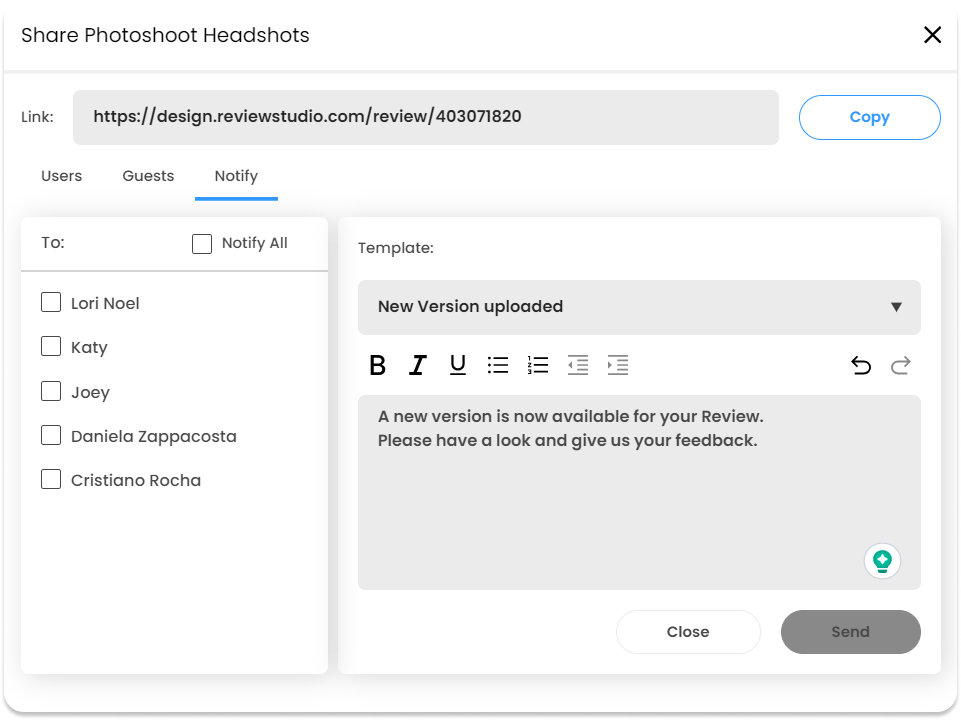Send the notification message
961x720 pixels.
coord(850,631)
